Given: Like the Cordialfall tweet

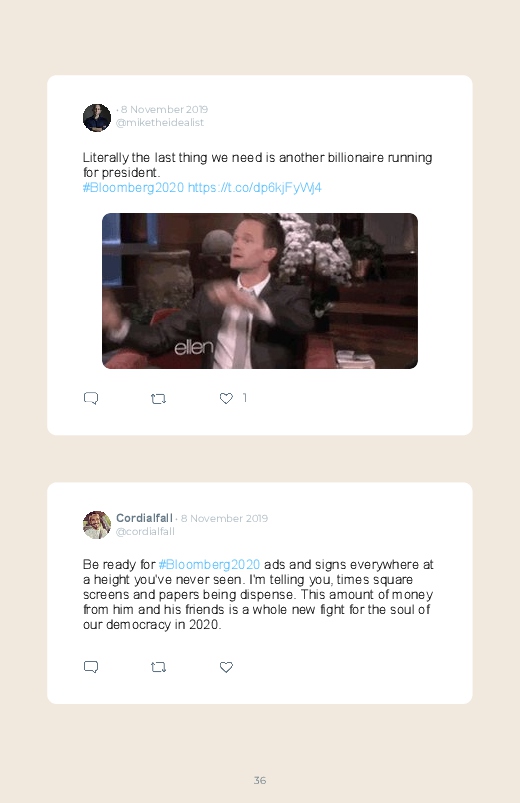Looking at the screenshot, I should click(226, 667).
